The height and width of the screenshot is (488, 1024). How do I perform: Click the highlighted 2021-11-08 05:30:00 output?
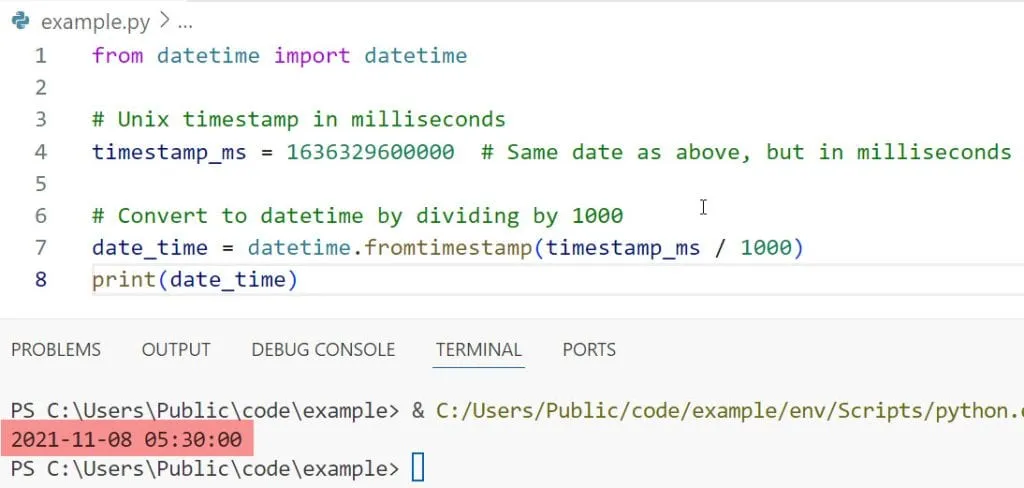coord(127,439)
